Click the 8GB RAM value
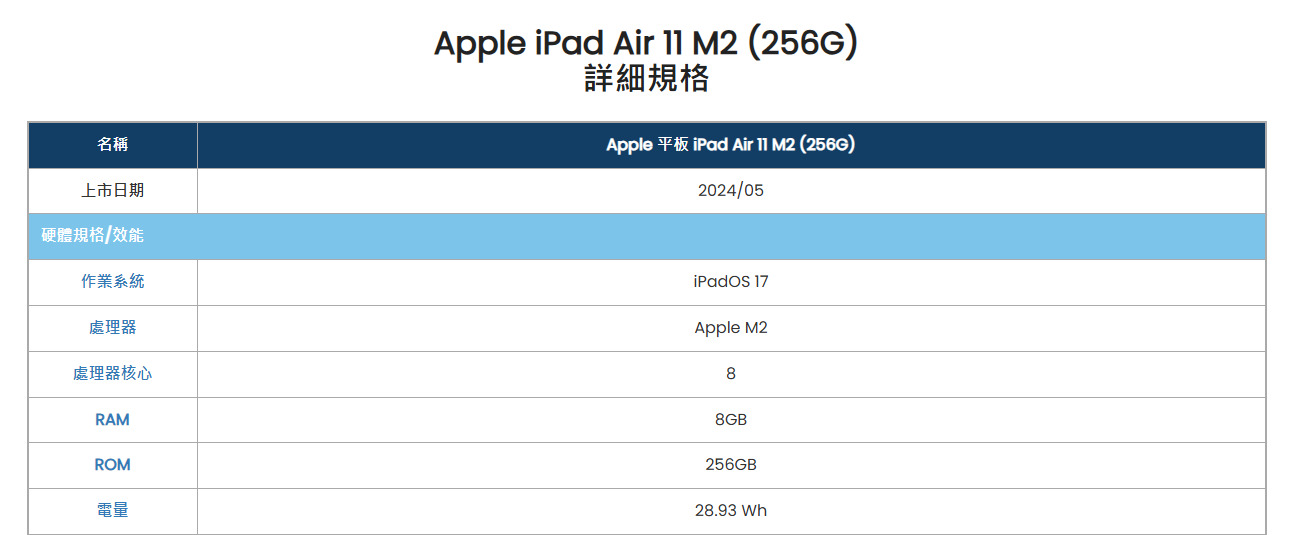The image size is (1309, 535). click(730, 420)
